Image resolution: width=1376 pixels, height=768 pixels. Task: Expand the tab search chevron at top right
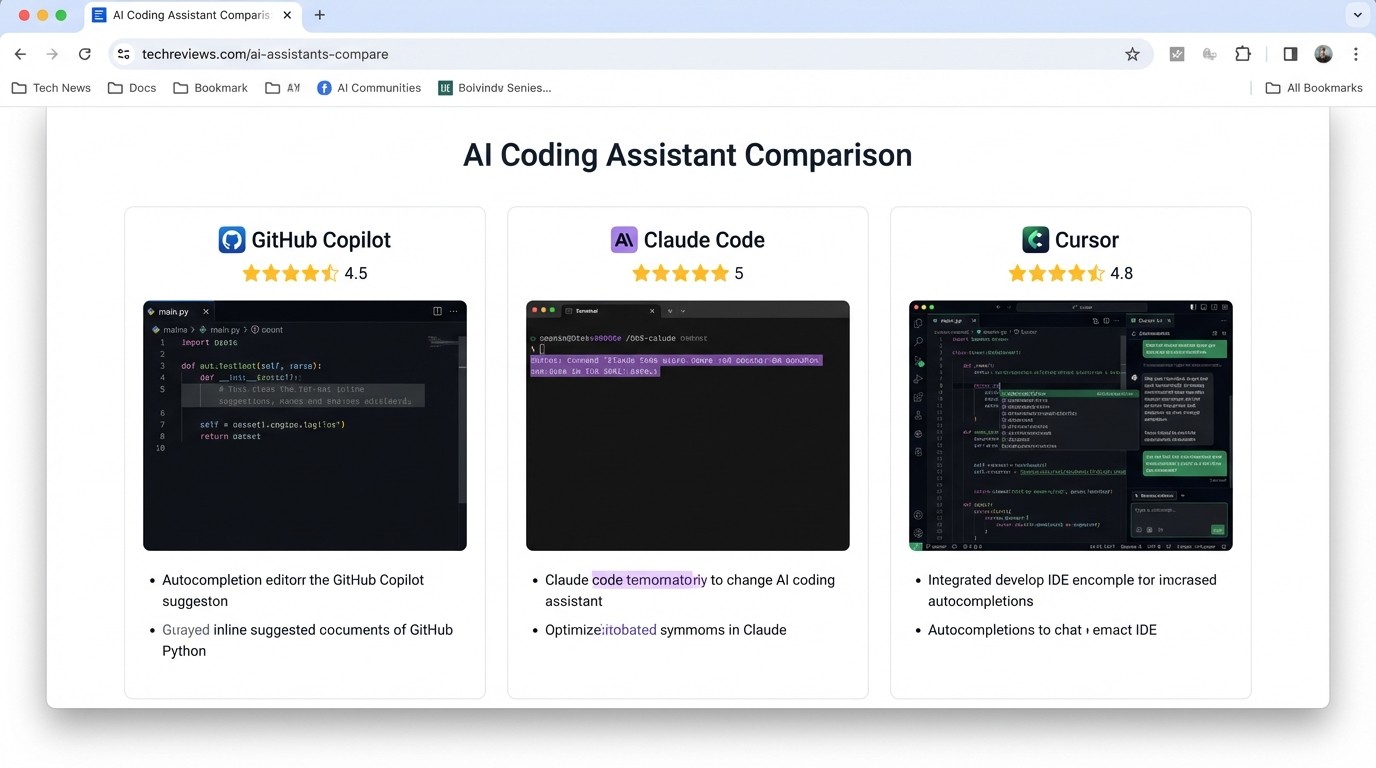coord(1357,15)
